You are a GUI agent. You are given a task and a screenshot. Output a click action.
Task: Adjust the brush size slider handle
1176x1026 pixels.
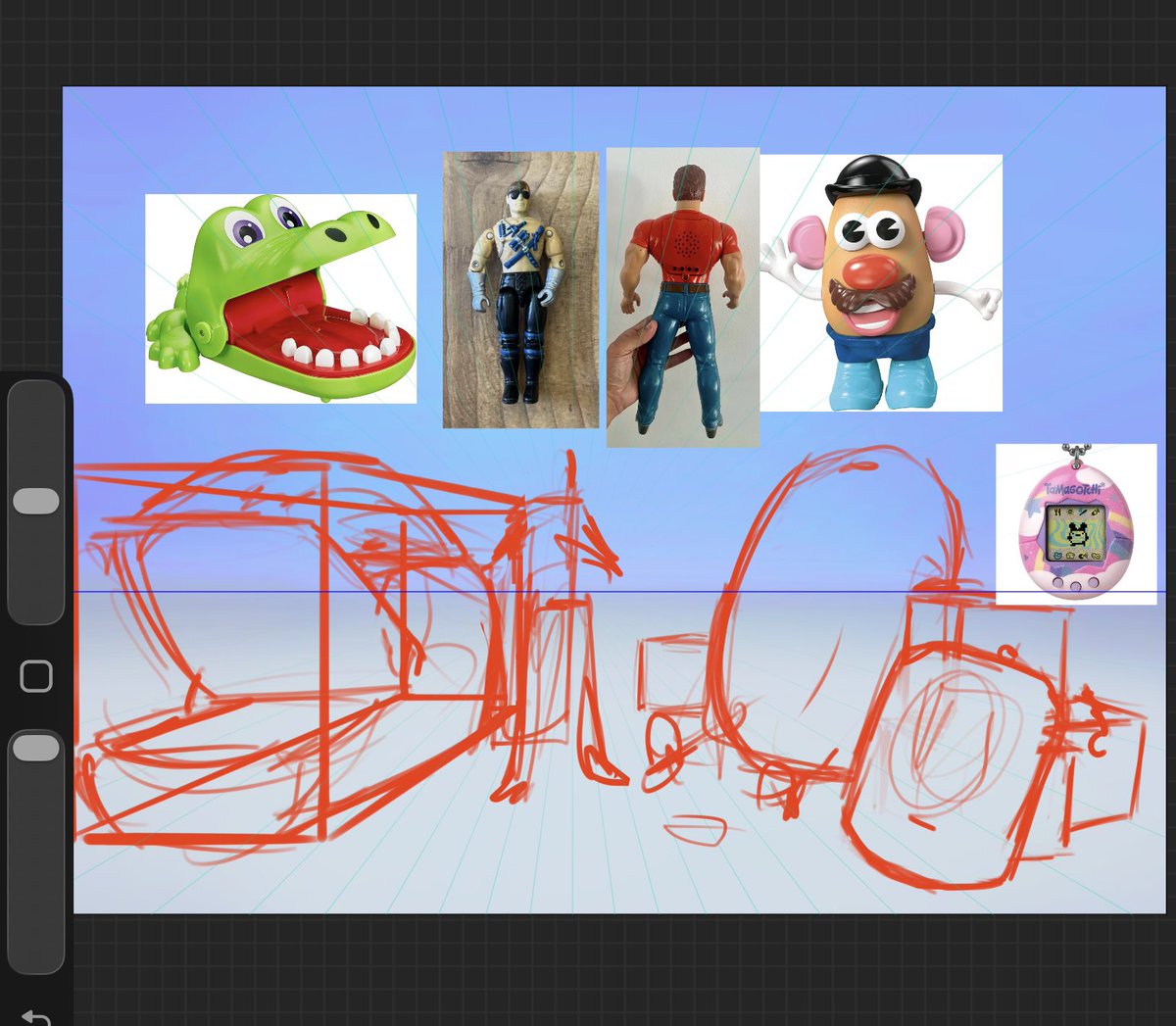(36, 501)
